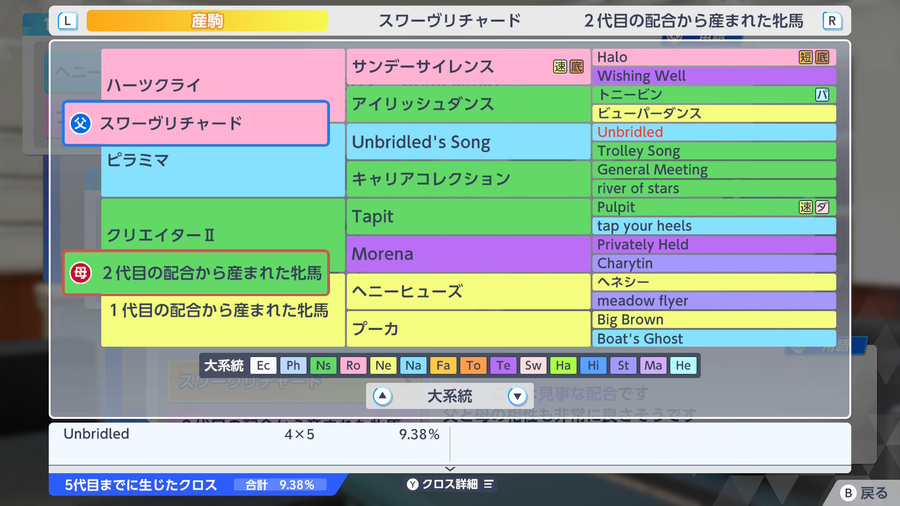Expand the chevron below the cross list
Screen dimensions: 900x506
click(450, 469)
